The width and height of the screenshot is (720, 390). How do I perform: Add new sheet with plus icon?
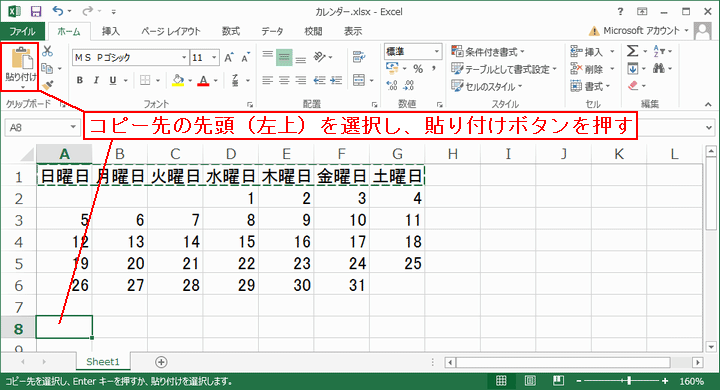[x=161, y=362]
